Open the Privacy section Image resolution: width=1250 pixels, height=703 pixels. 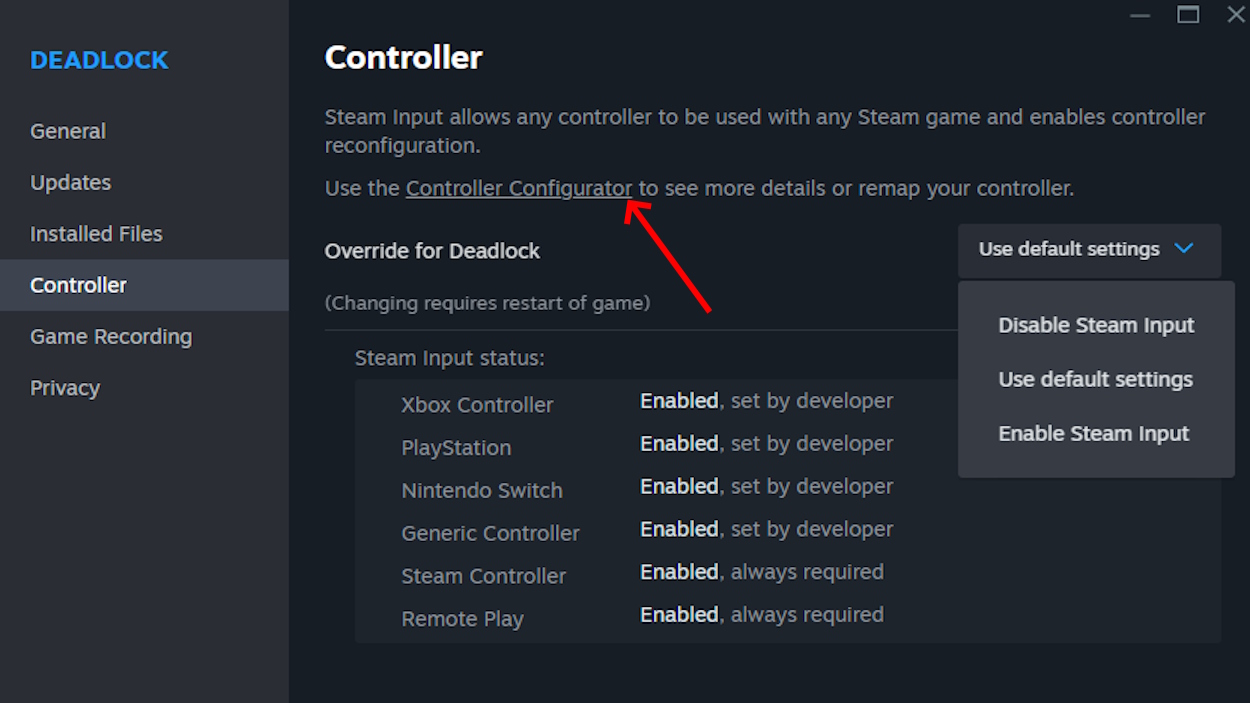[x=65, y=387]
